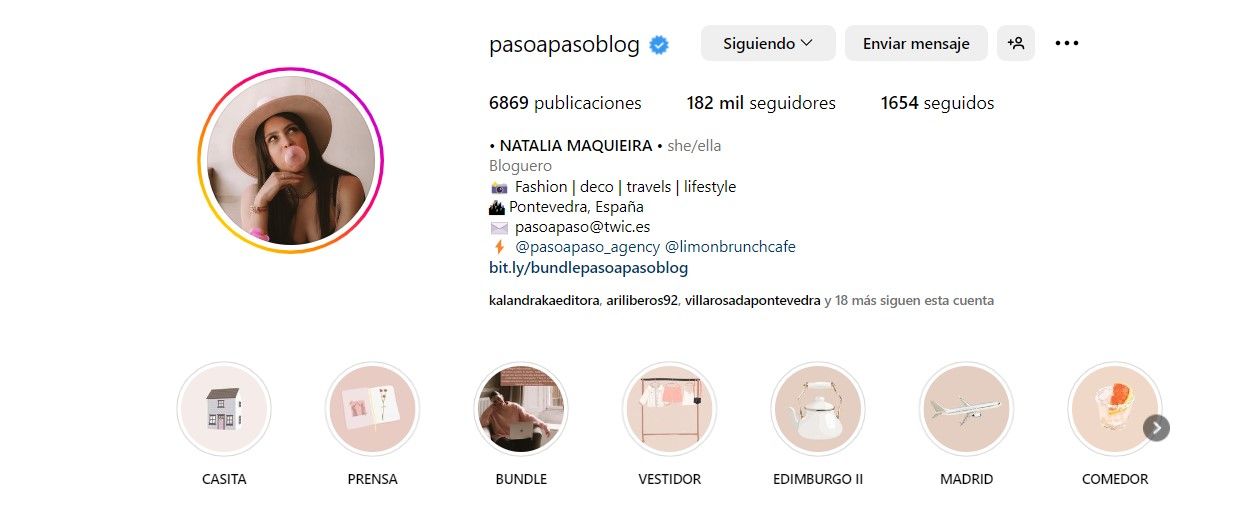Open the BUNDLE highlight thumbnail
Image resolution: width=1237 pixels, height=532 pixels.
521,409
